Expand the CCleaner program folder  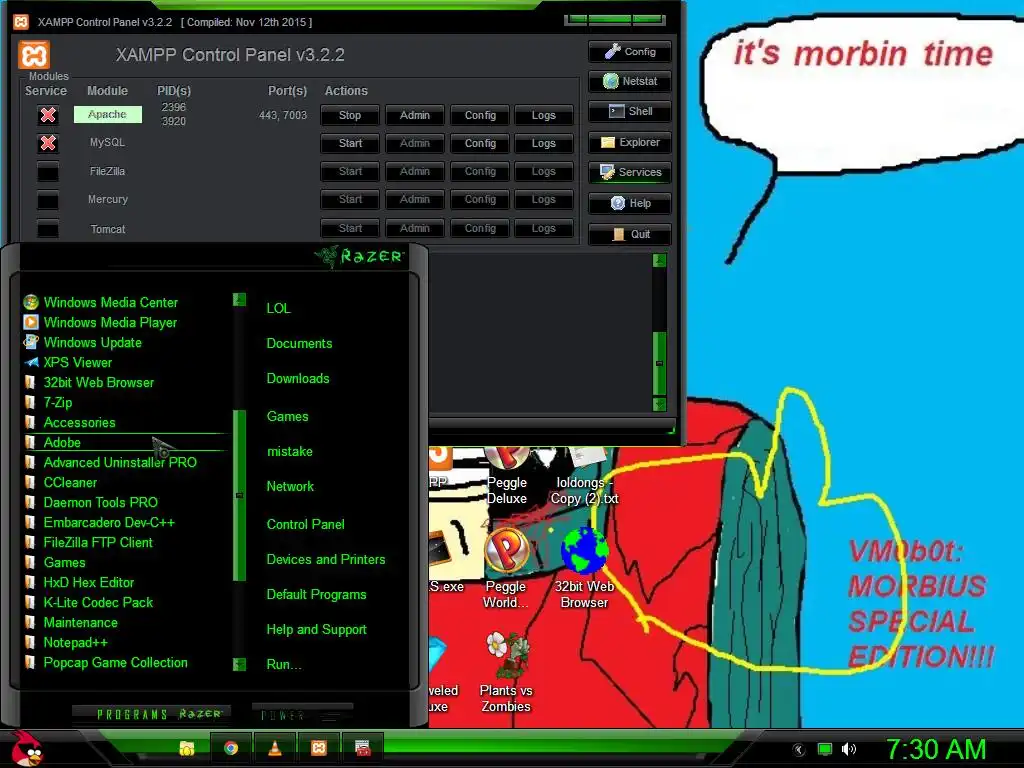click(x=70, y=483)
